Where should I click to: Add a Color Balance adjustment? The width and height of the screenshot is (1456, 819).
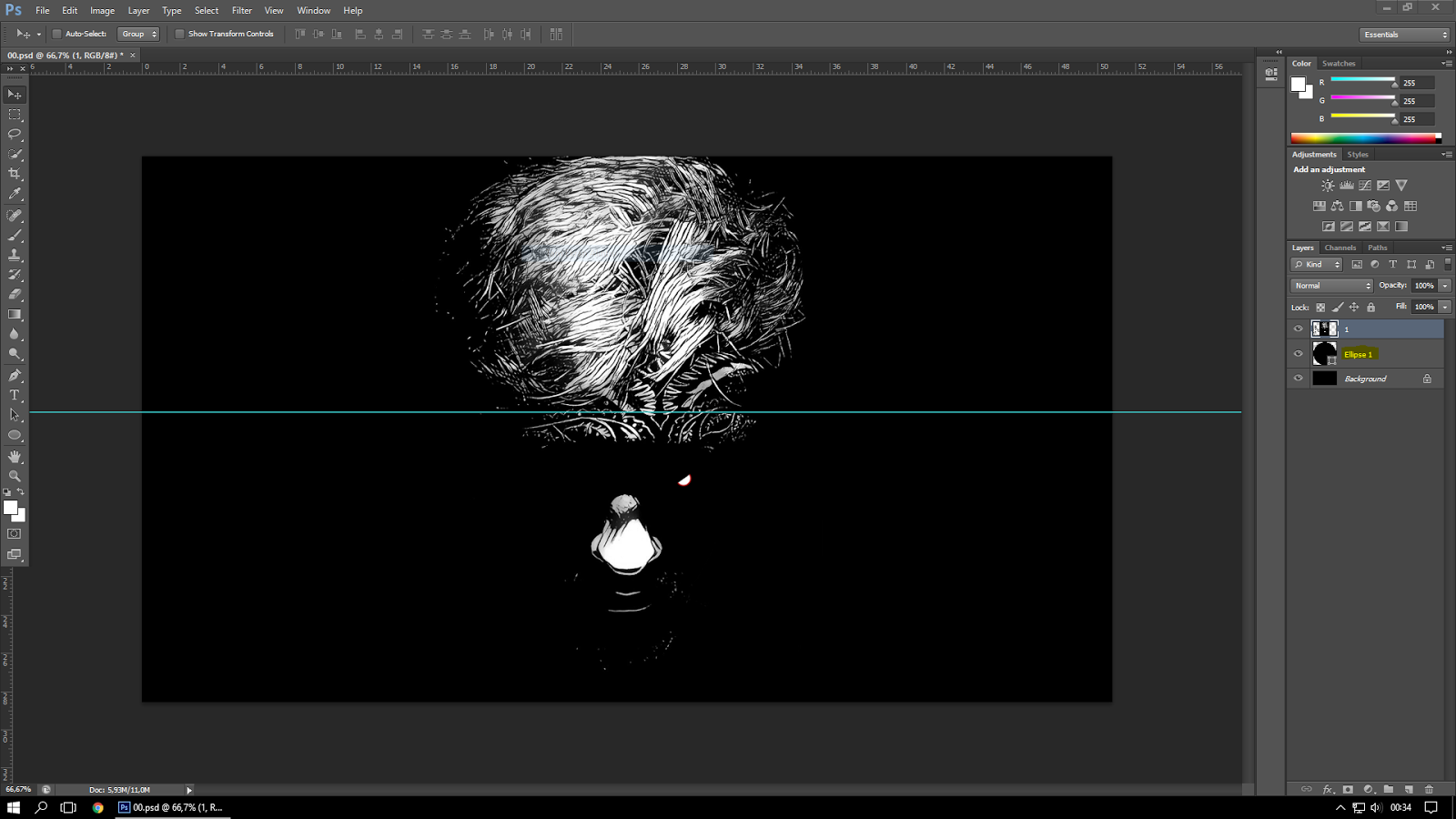(1338, 207)
